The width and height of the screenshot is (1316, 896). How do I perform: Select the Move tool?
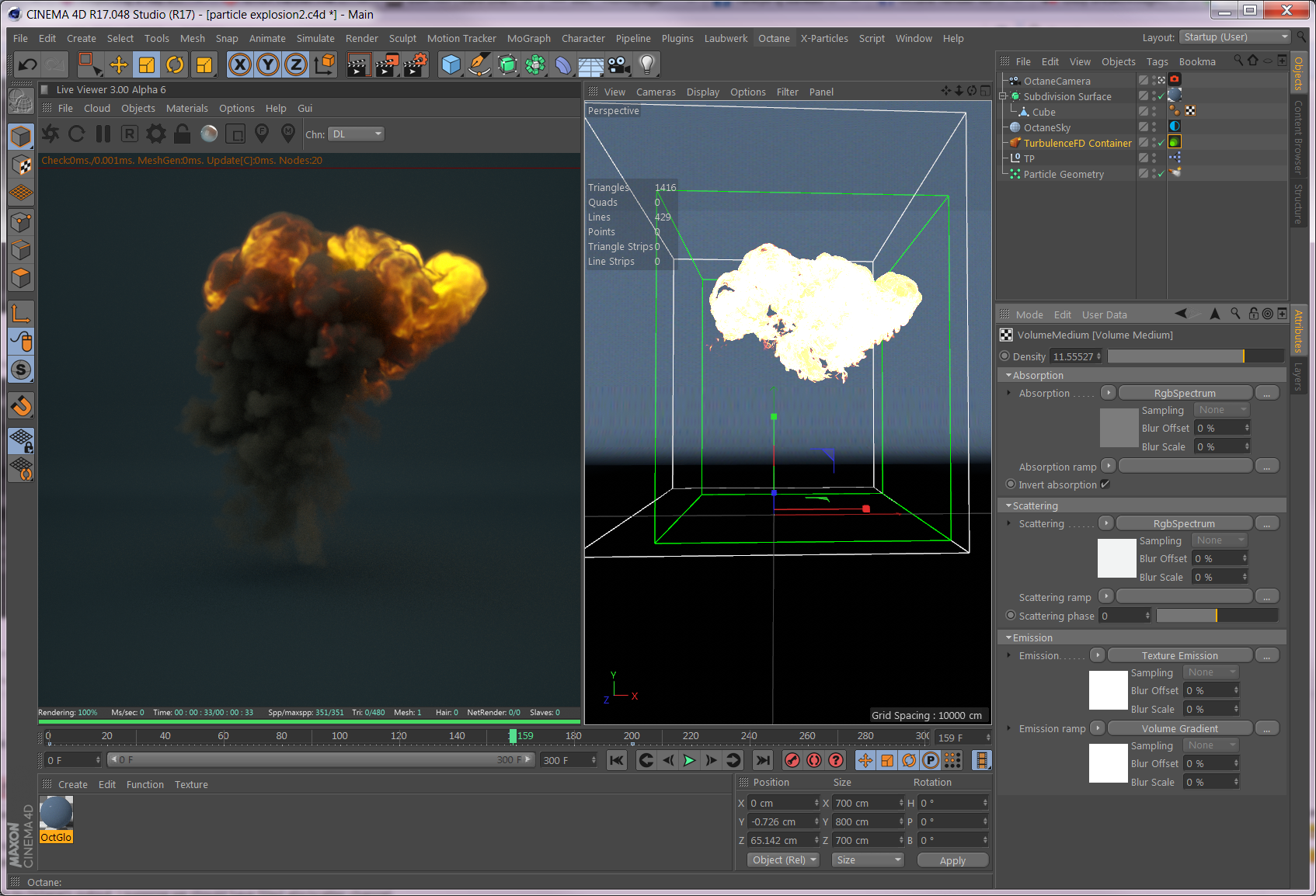(x=118, y=65)
